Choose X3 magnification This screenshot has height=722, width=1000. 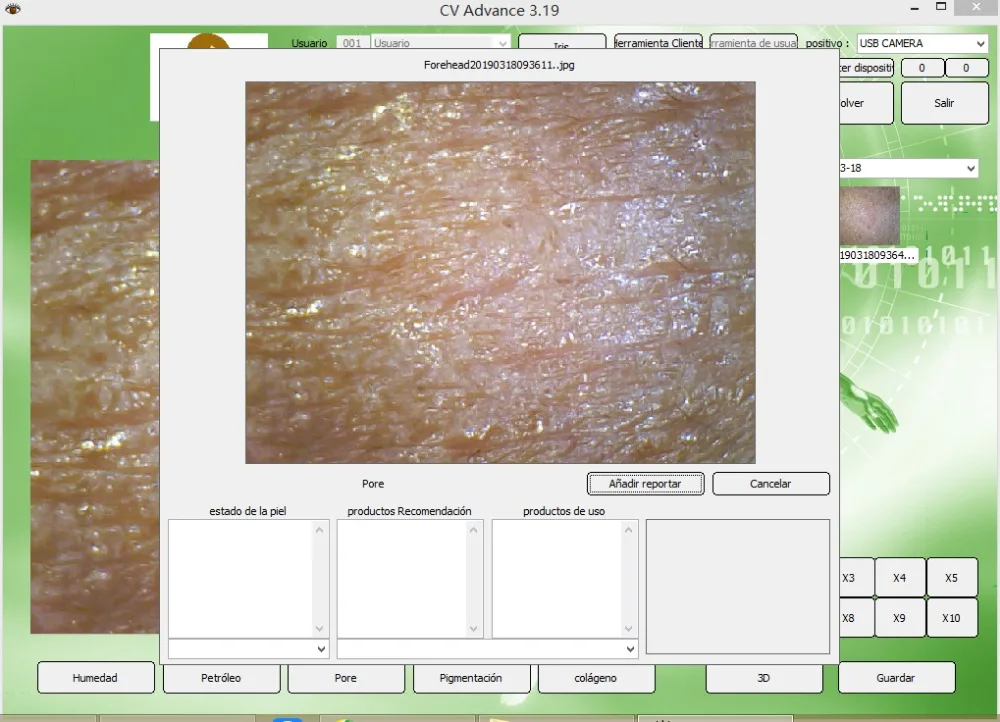pos(856,578)
